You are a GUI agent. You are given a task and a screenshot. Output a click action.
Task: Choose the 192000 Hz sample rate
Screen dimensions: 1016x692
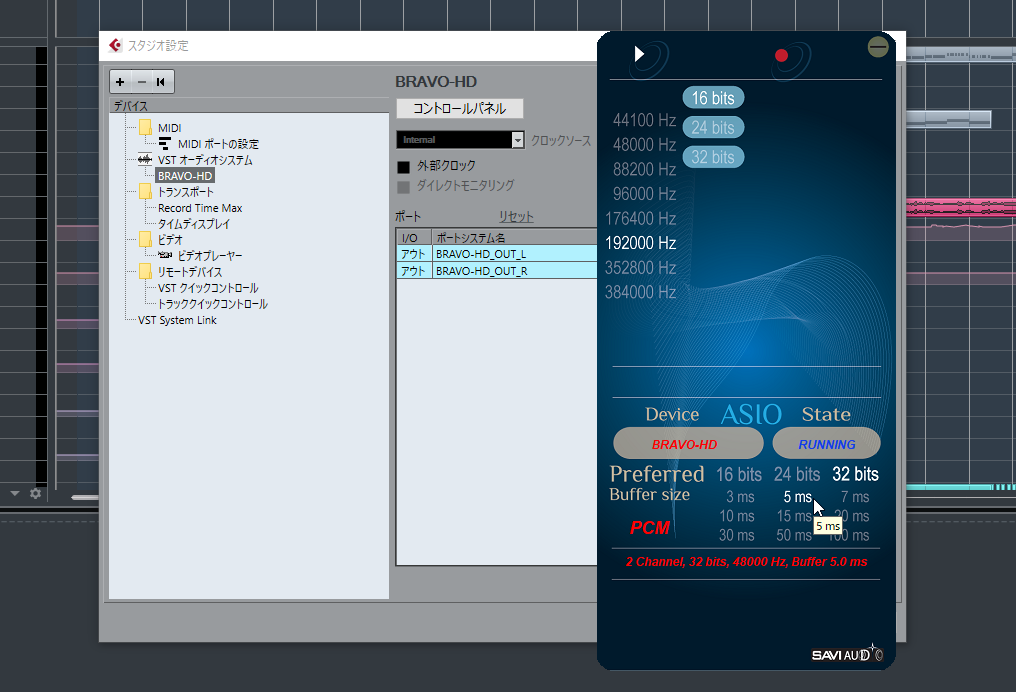pyautogui.click(x=640, y=243)
